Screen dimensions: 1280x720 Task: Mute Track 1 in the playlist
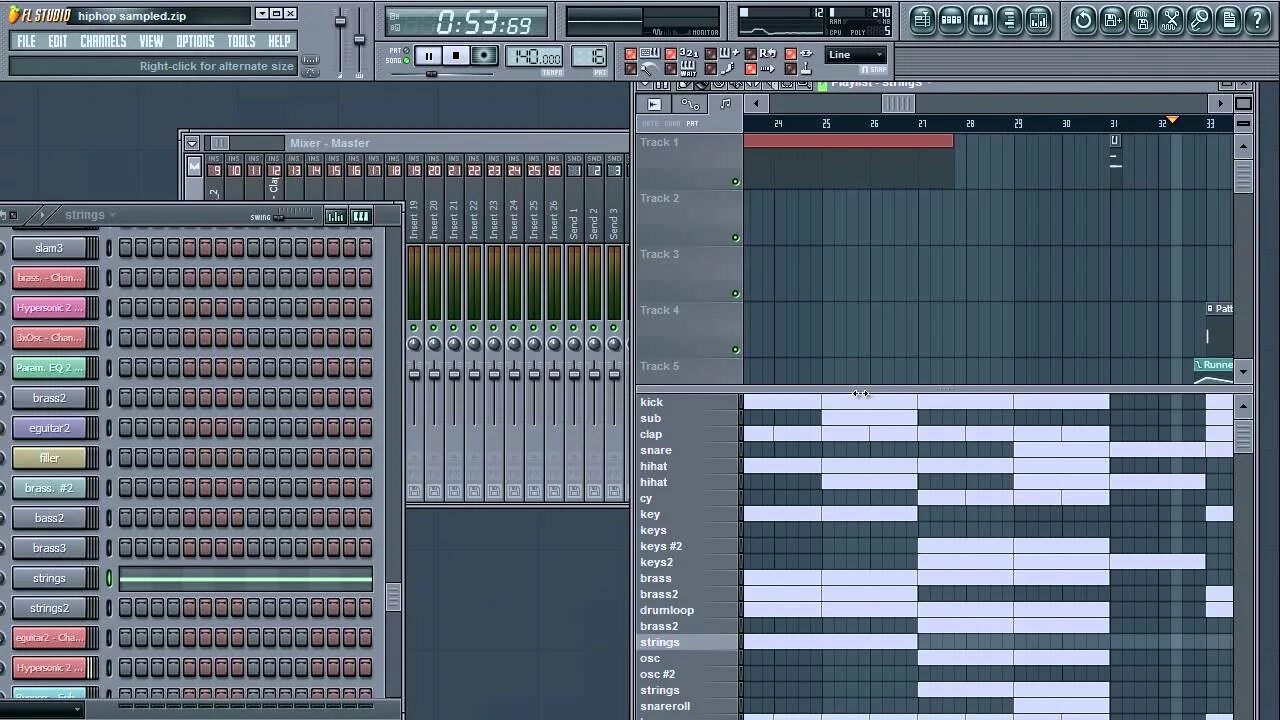pyautogui.click(x=736, y=182)
